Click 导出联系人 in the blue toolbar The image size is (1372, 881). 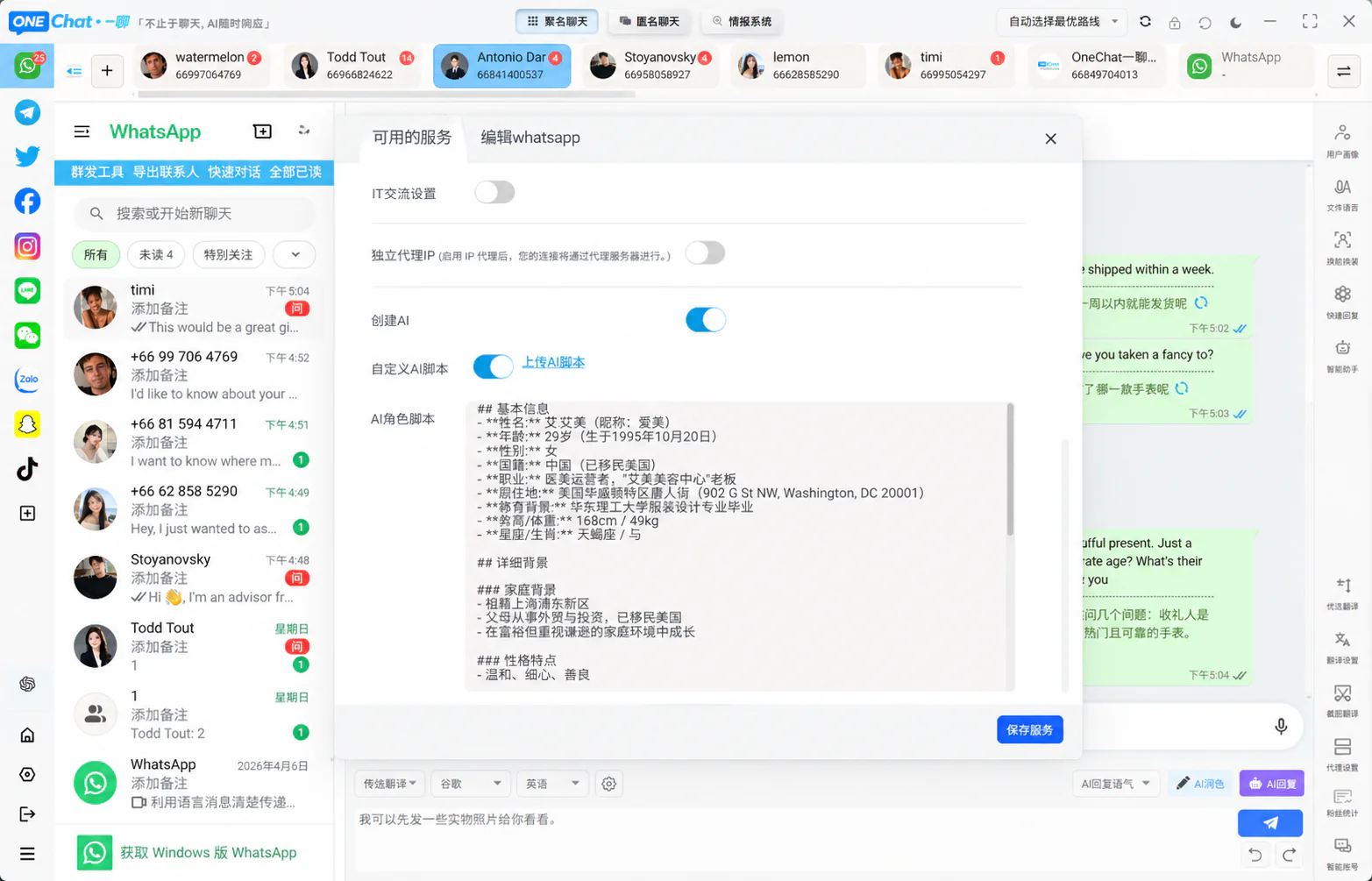pos(166,173)
